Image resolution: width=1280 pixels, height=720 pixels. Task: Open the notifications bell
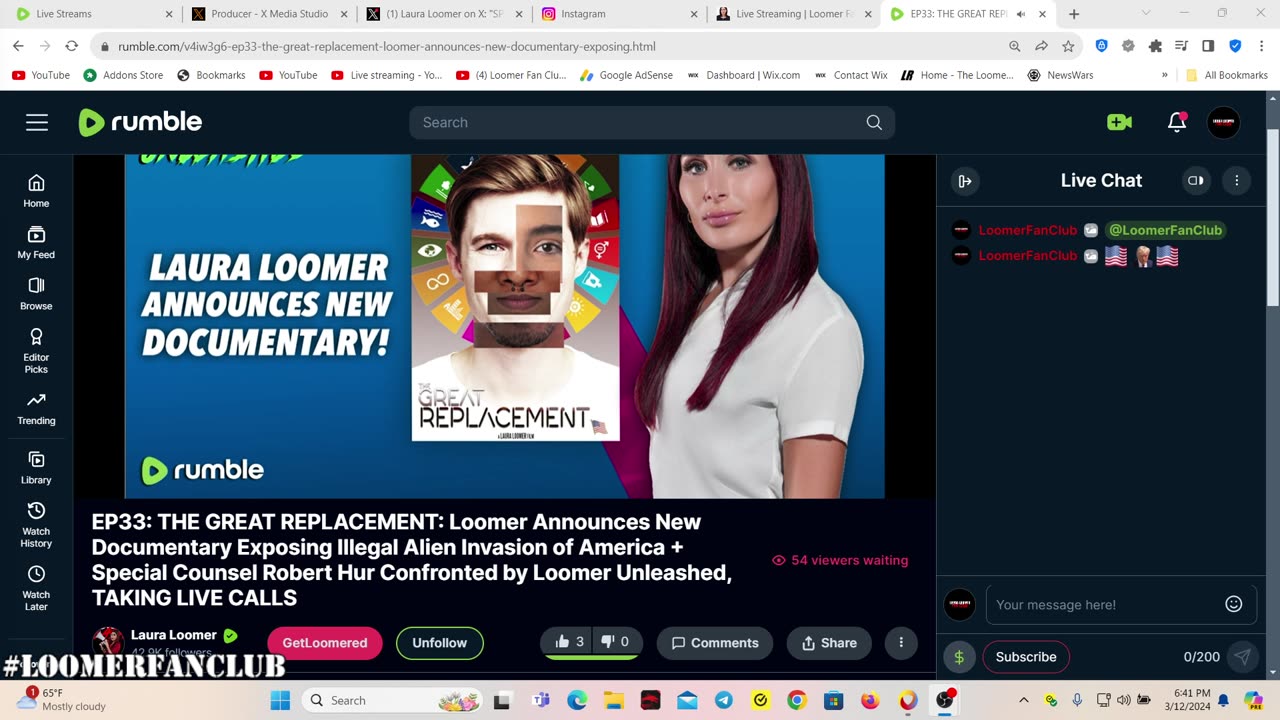[1177, 122]
